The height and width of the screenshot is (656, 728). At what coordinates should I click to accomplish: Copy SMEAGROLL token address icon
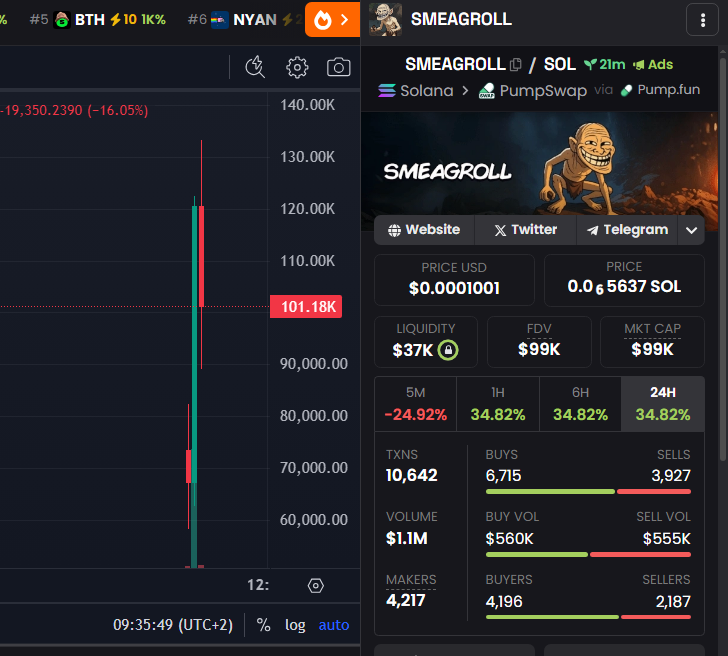pyautogui.click(x=515, y=65)
